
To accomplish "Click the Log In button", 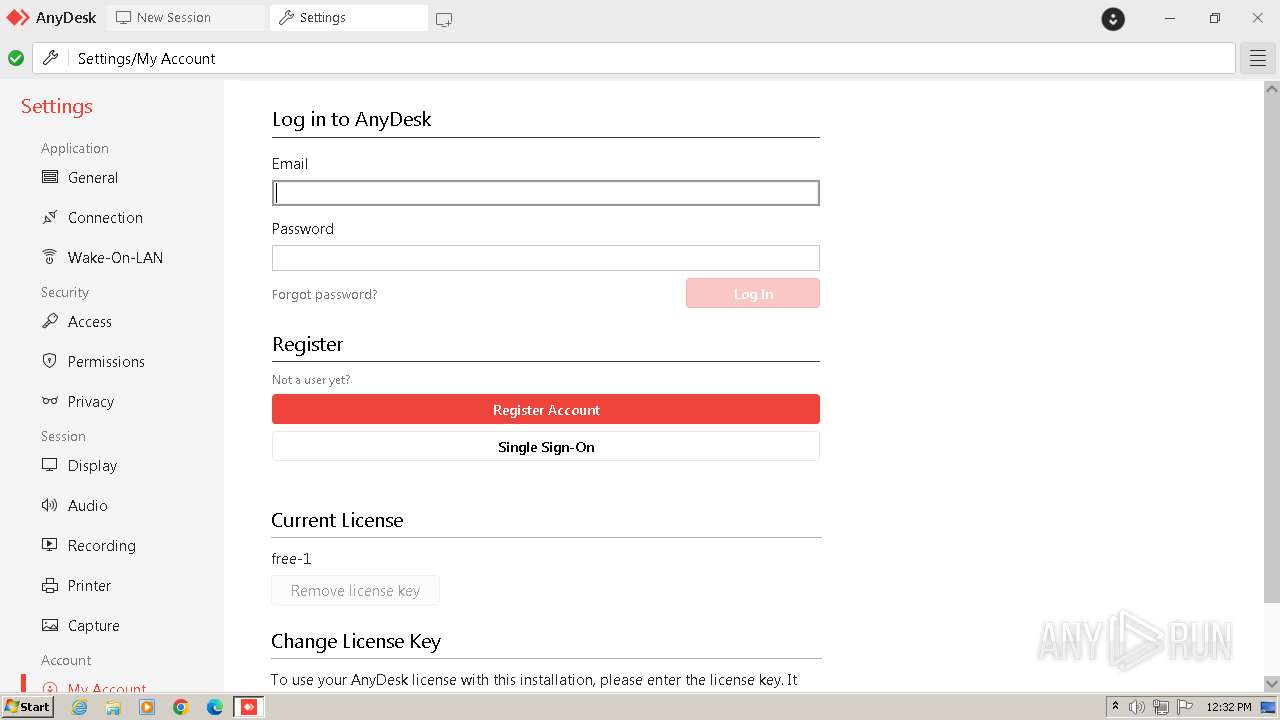I will pos(753,293).
